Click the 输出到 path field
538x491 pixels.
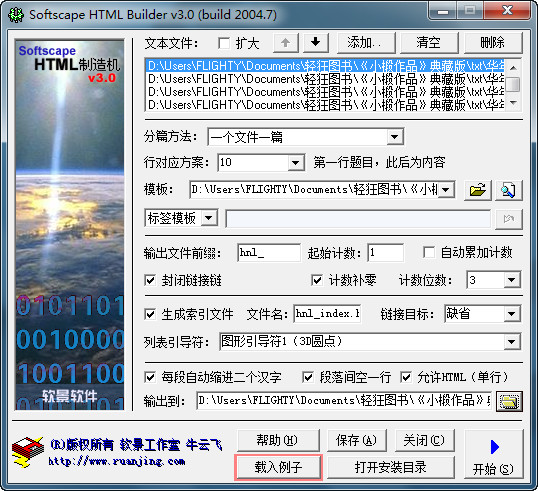(x=344, y=401)
